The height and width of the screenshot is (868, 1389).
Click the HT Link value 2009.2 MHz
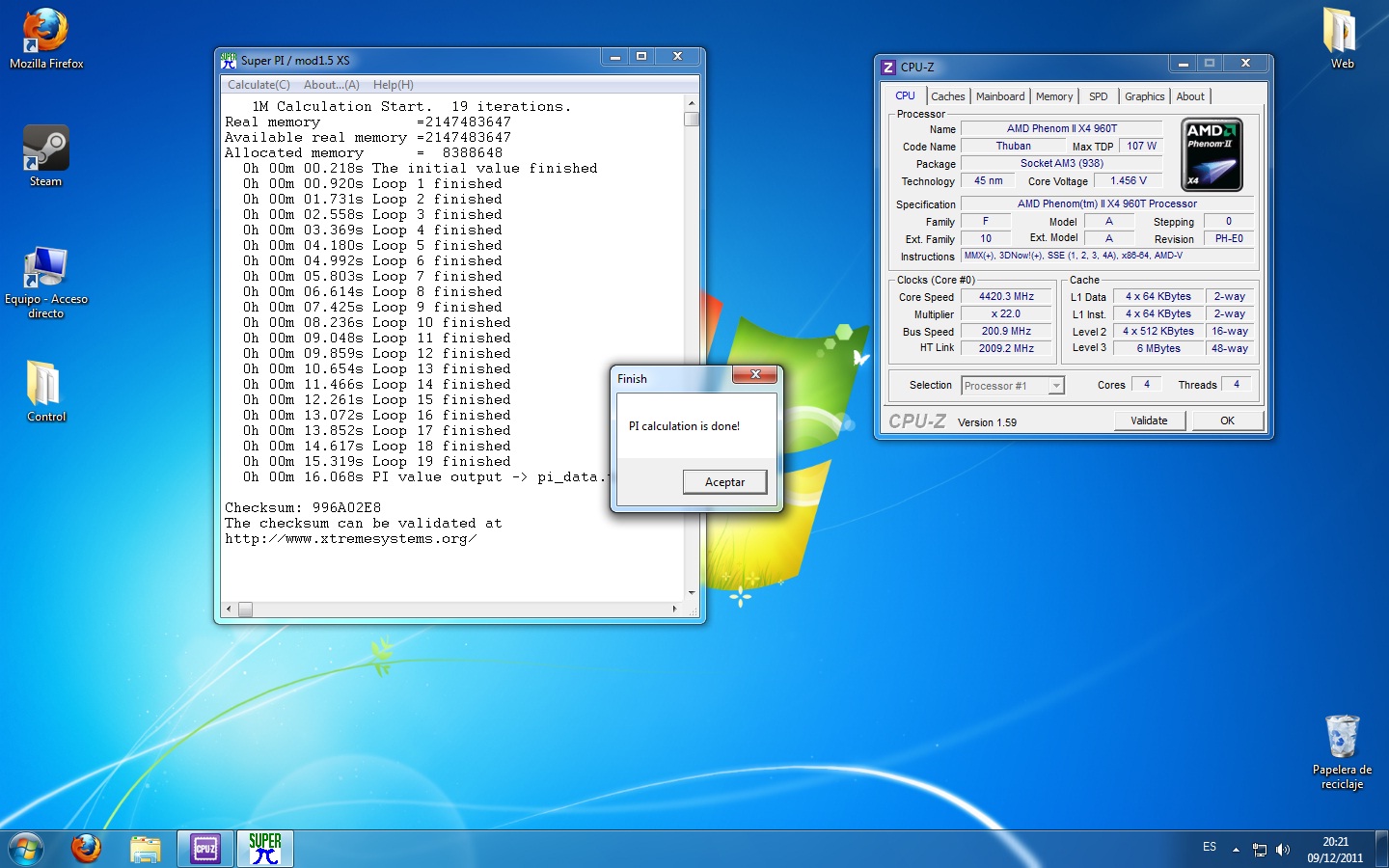[x=1006, y=348]
